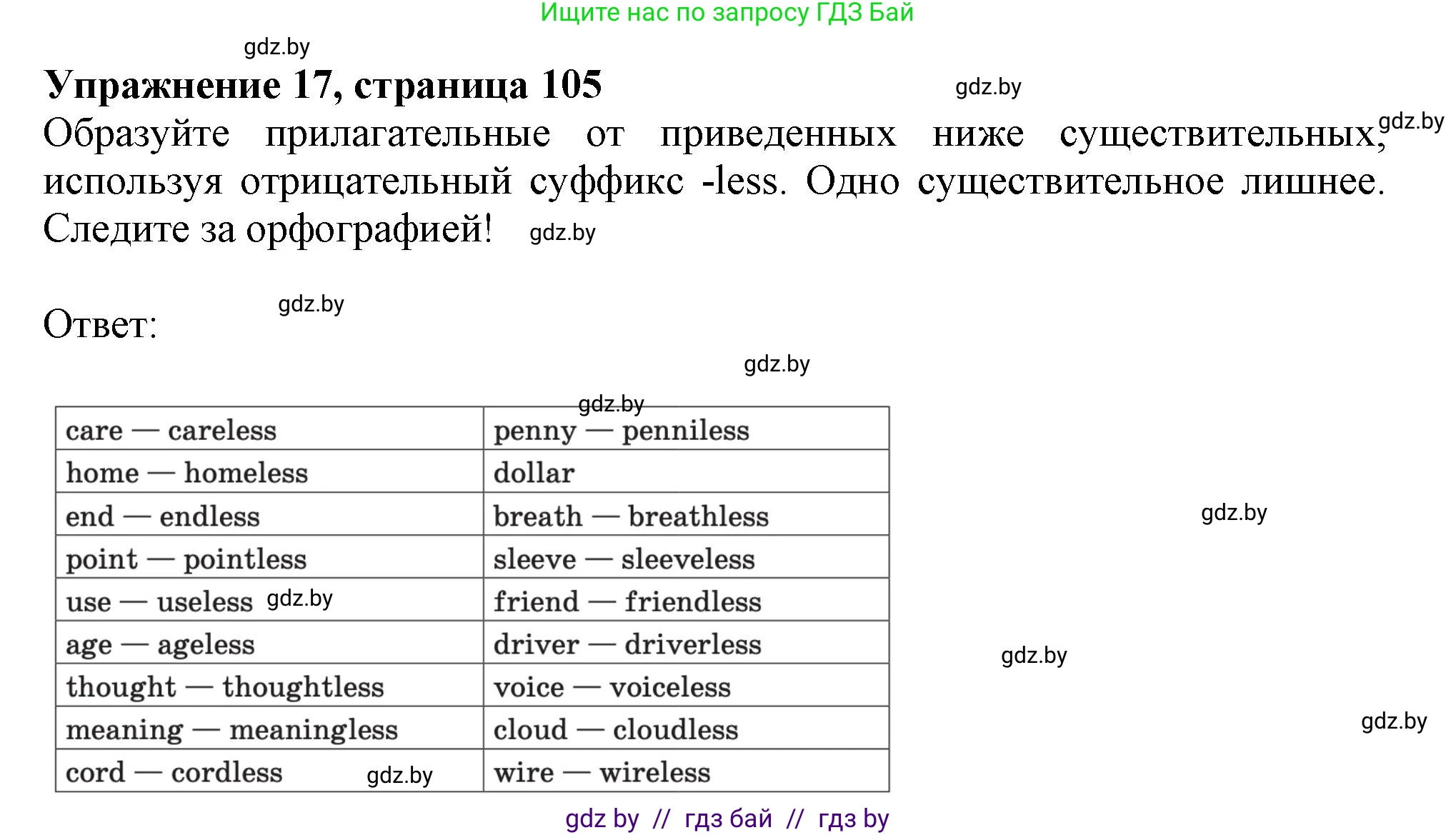The width and height of the screenshot is (1456, 835).
Task: Click the pair driver — driverless
Action: tap(626, 644)
